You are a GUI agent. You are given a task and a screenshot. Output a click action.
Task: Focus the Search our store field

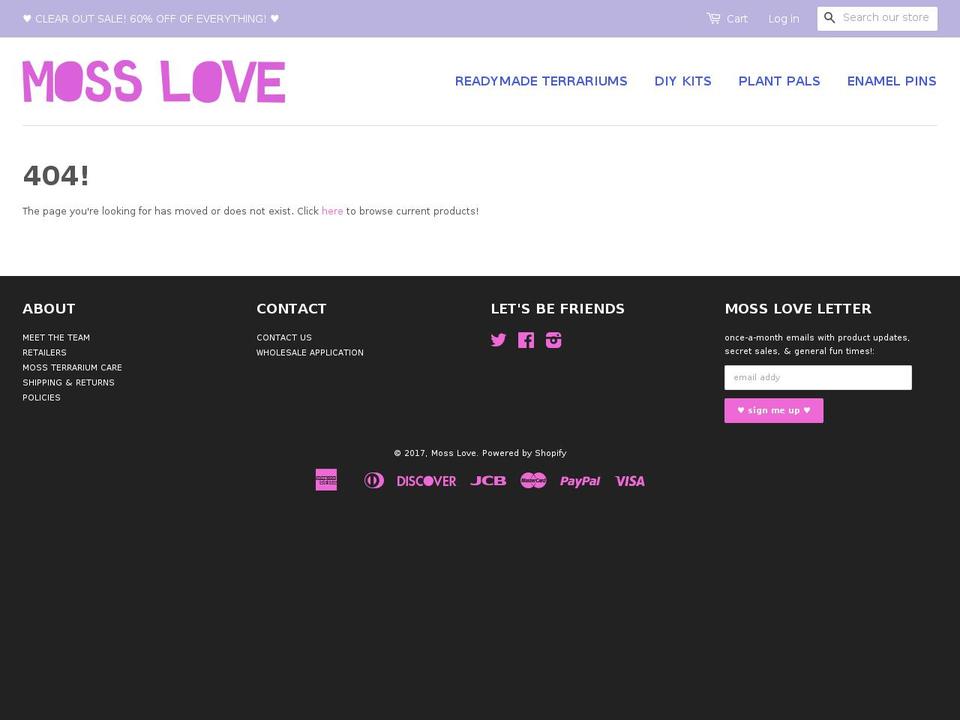(x=885, y=18)
